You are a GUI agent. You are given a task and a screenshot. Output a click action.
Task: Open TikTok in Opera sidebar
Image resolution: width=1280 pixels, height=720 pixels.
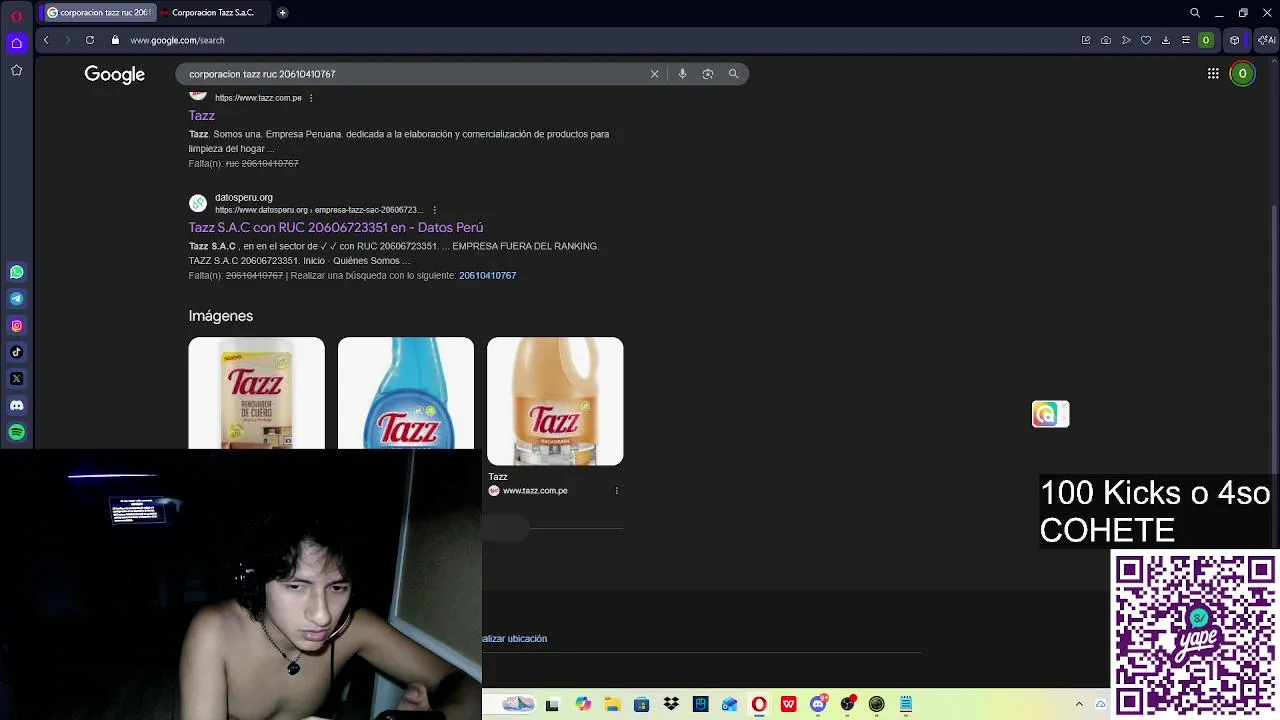16,352
